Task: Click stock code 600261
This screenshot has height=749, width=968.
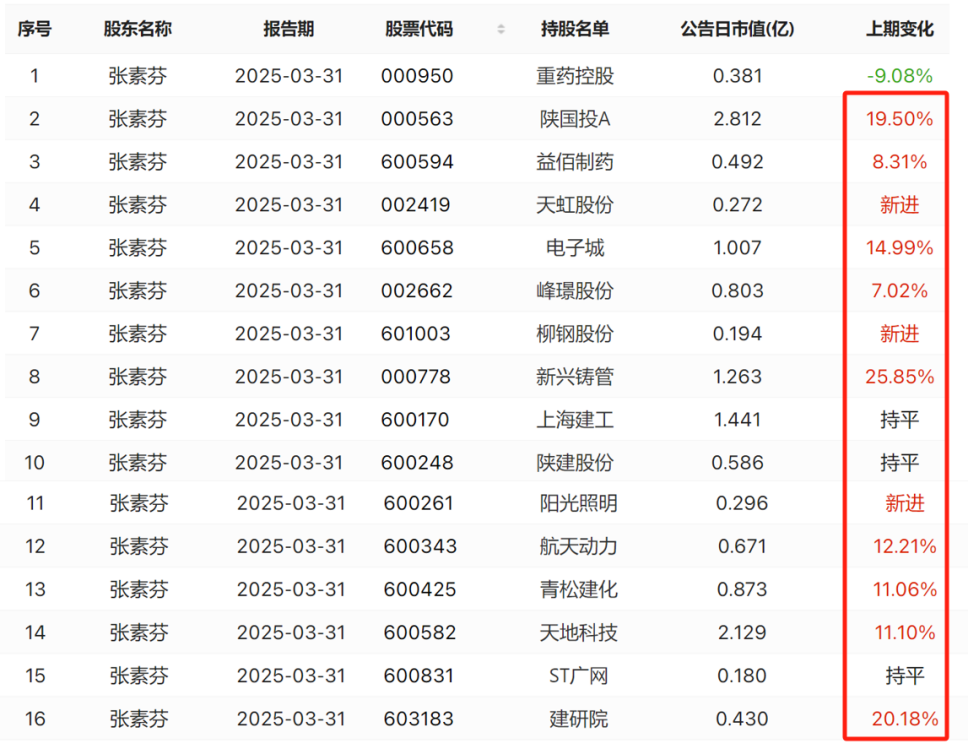Action: click(419, 503)
